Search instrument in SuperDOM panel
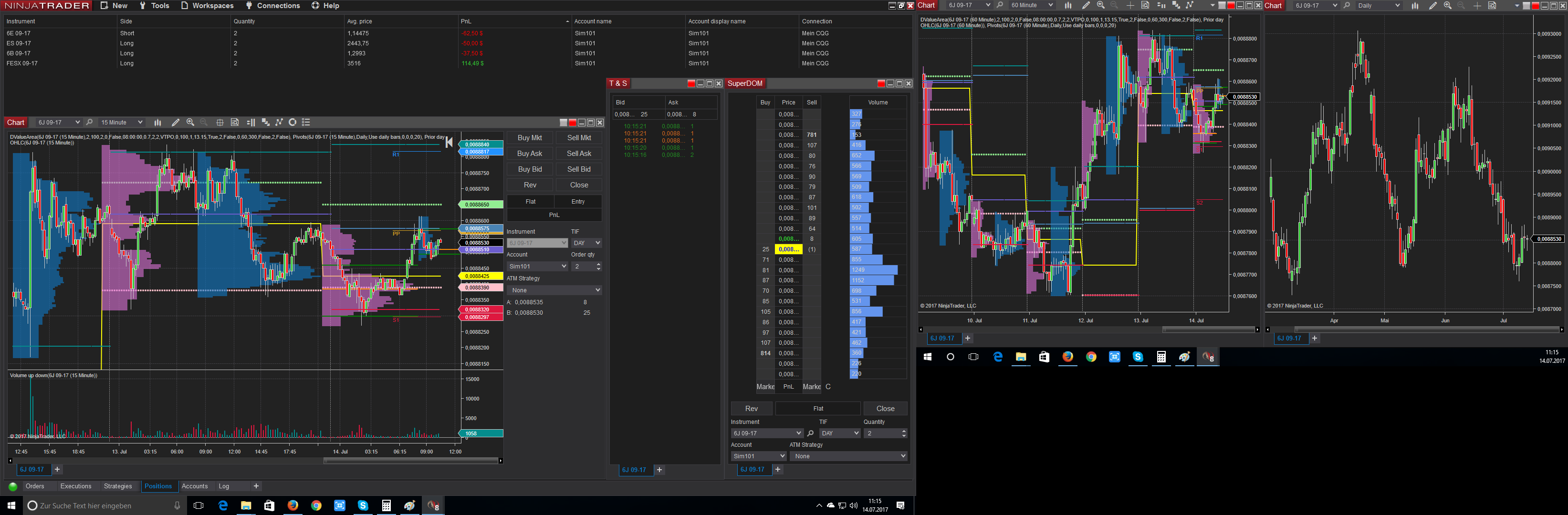The height and width of the screenshot is (515, 1568). click(x=810, y=433)
